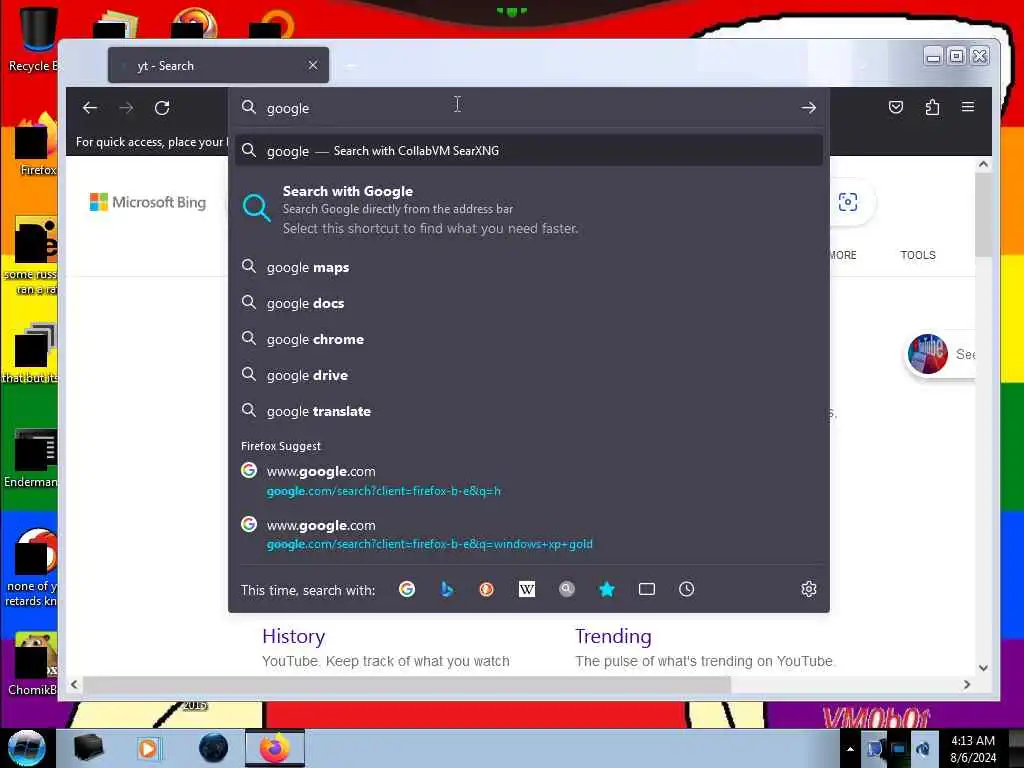This screenshot has width=1024, height=768.
Task: Open Firefox from the taskbar
Action: coord(275,748)
